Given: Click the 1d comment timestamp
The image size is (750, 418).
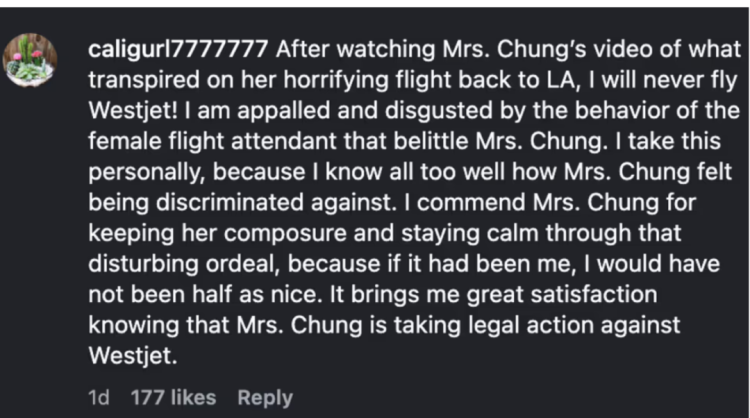Looking at the screenshot, I should point(98,397).
